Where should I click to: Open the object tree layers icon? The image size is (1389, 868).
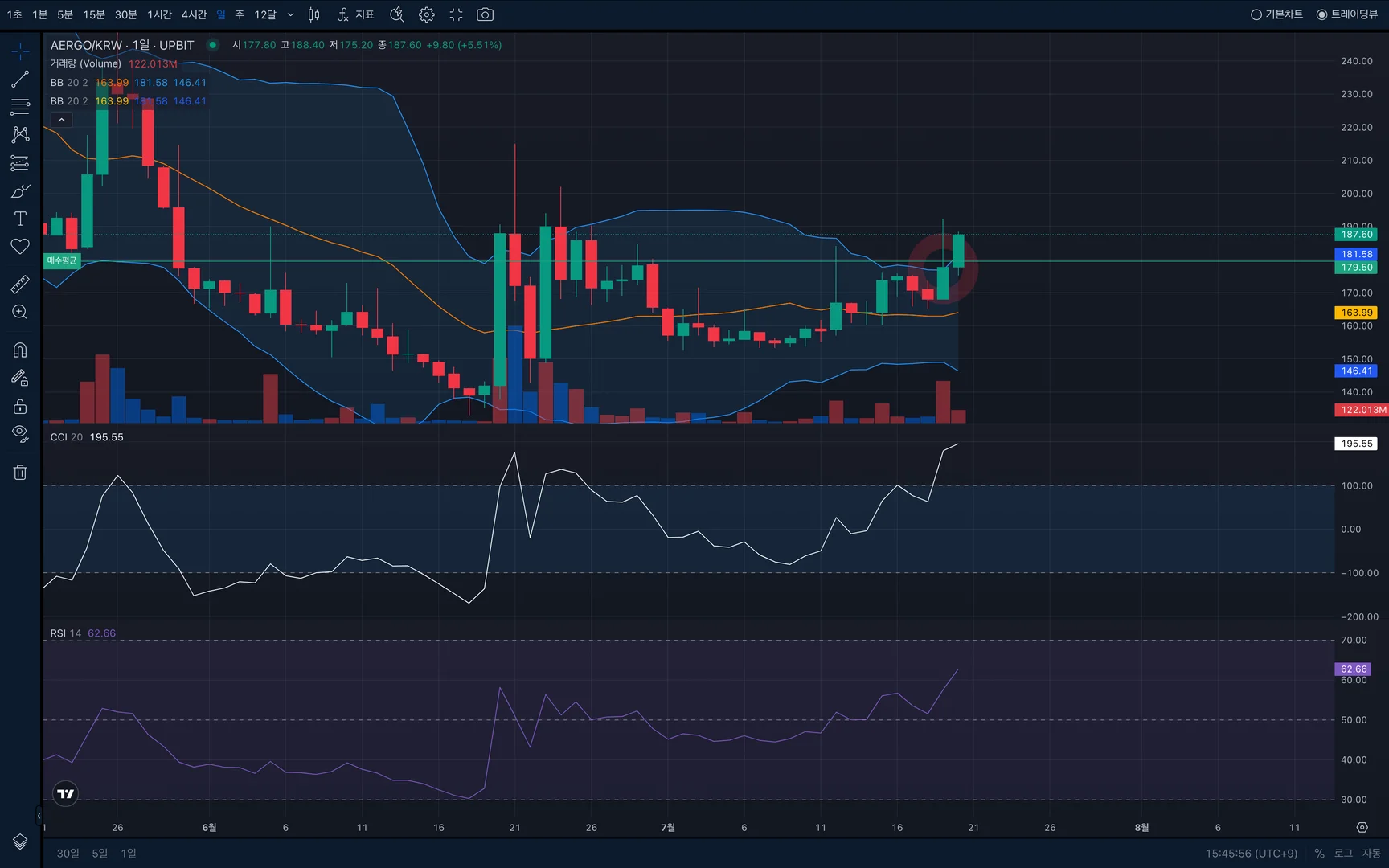[20, 841]
